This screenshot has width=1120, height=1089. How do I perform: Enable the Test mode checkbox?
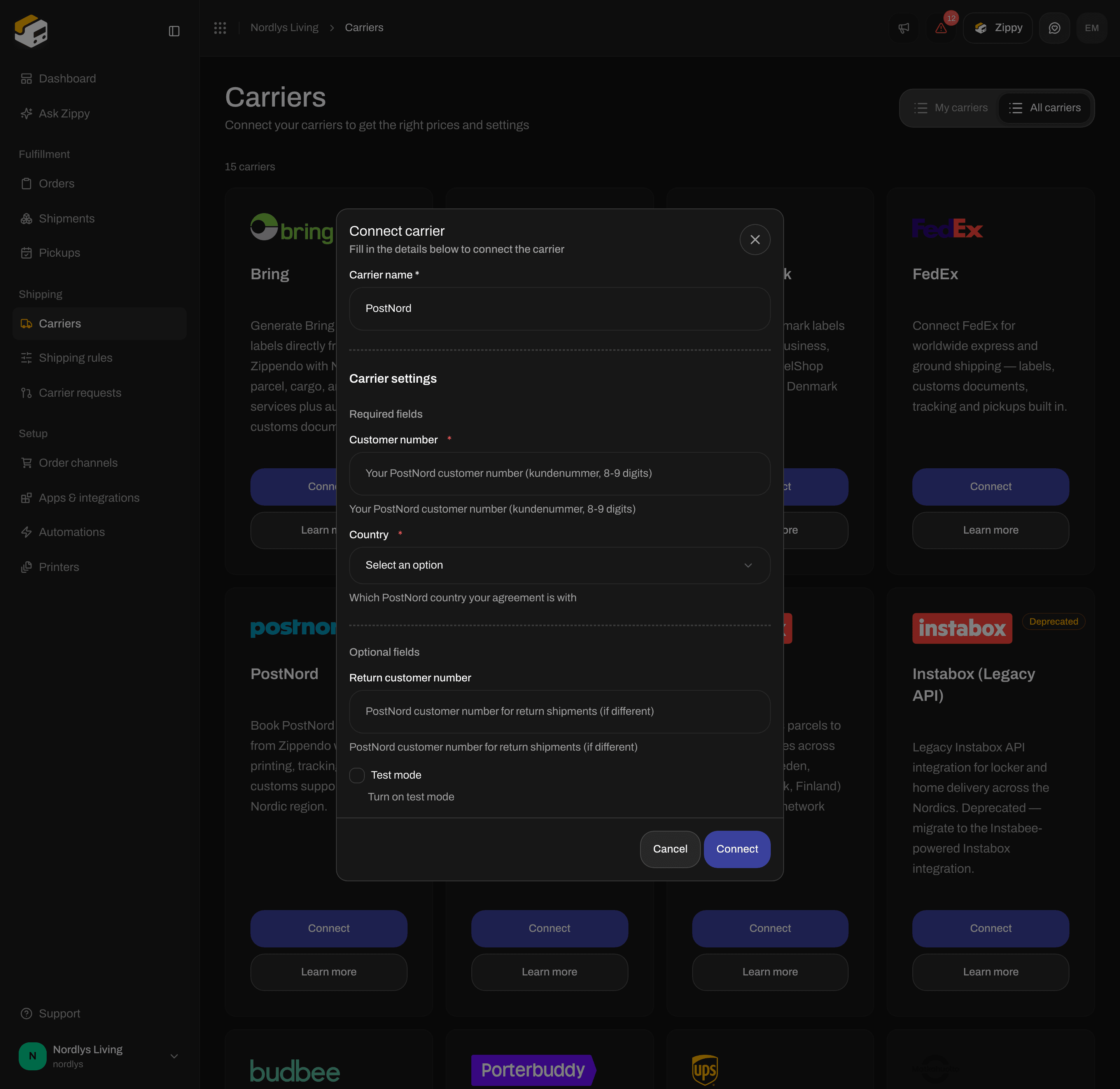(357, 775)
